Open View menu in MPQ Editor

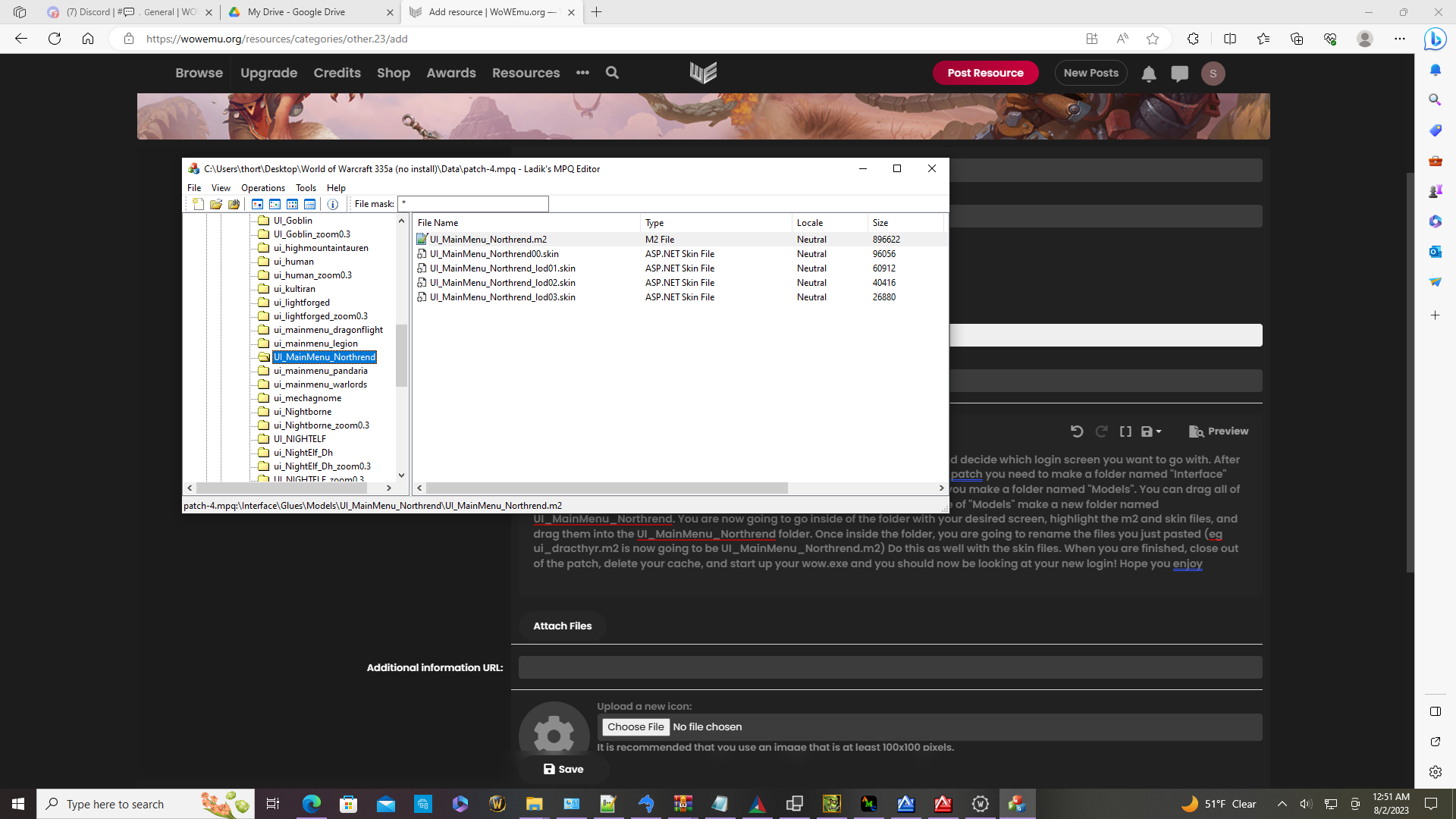(x=221, y=188)
